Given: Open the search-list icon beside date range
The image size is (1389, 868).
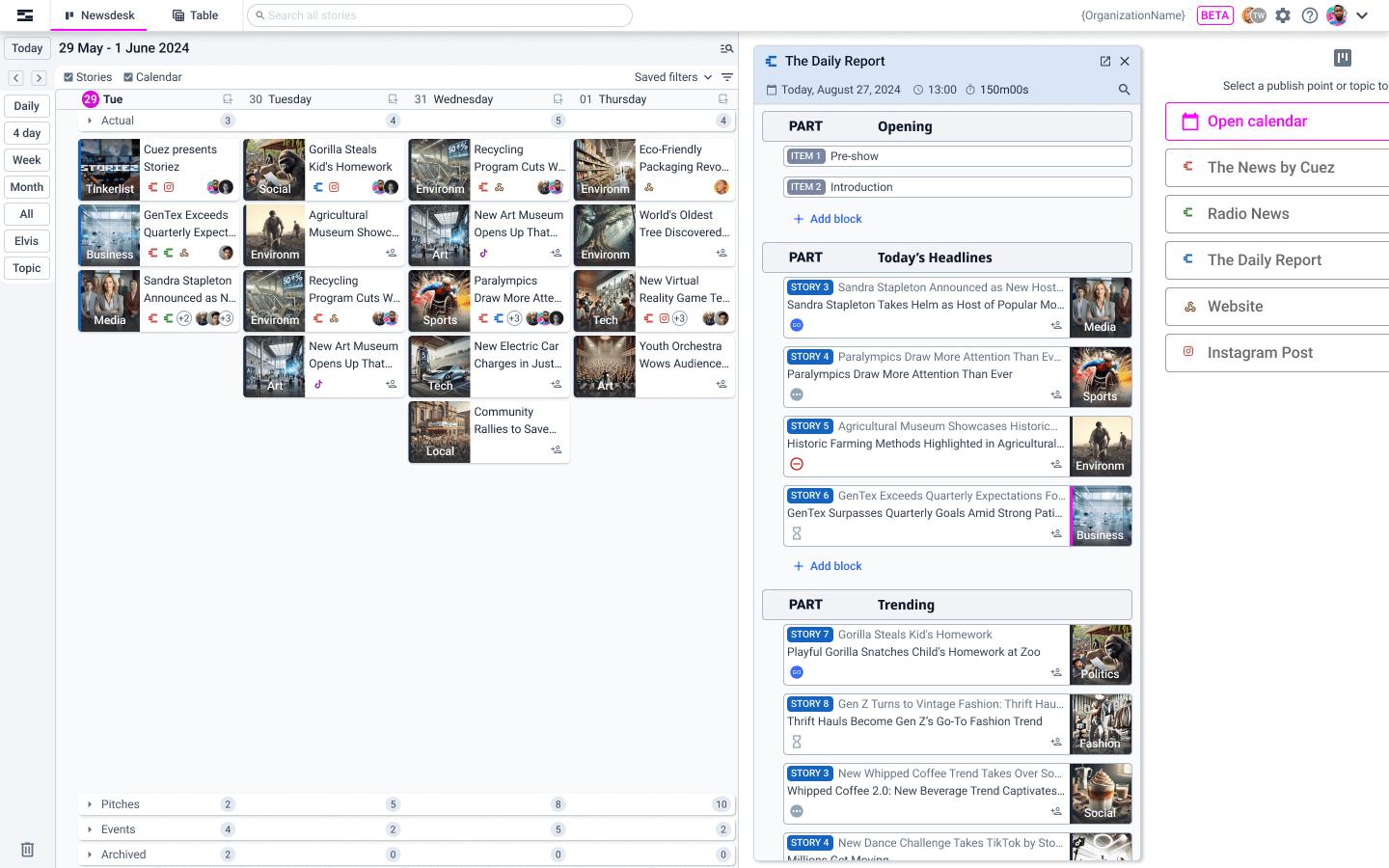Looking at the screenshot, I should pyautogui.click(x=726, y=48).
